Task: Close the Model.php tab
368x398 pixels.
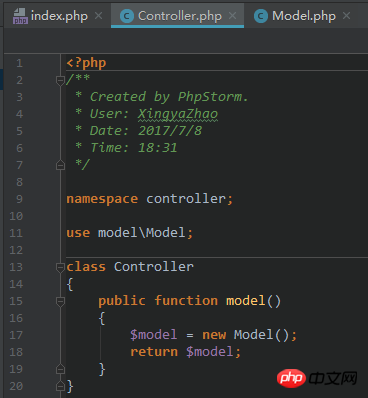Action: point(347,16)
